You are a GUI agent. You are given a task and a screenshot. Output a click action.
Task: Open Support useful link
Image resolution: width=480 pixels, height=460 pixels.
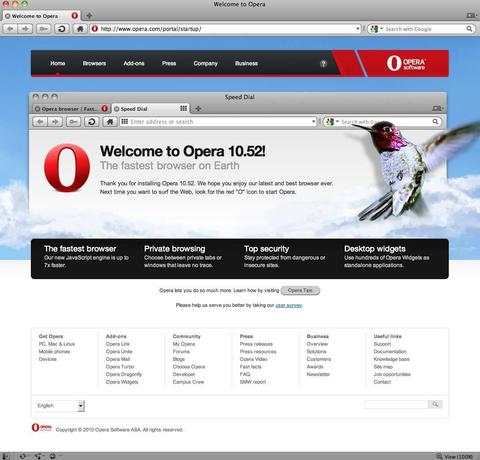[x=382, y=344]
